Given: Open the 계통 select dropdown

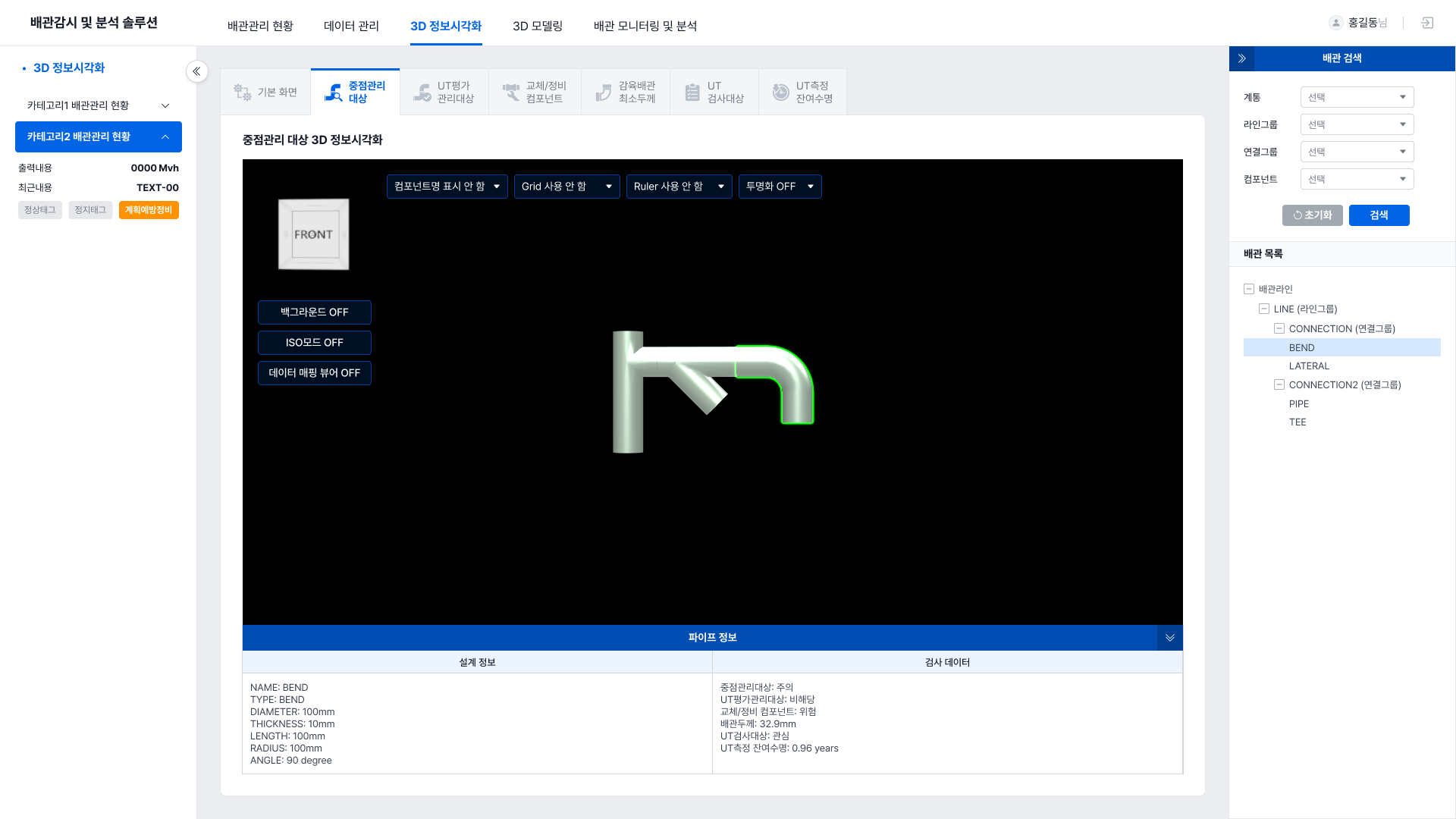Looking at the screenshot, I should point(1357,97).
